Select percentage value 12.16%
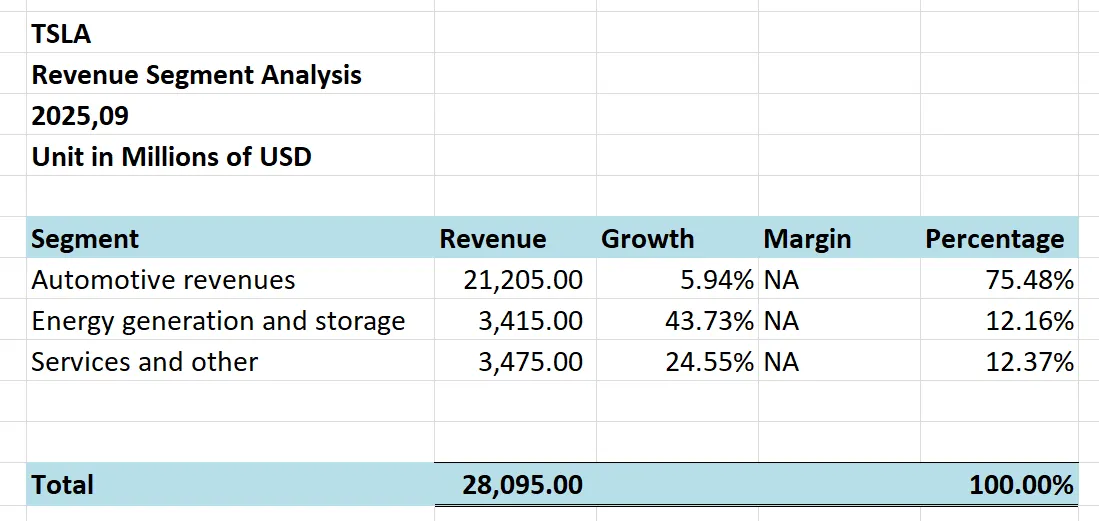The image size is (1099, 521). (999, 320)
